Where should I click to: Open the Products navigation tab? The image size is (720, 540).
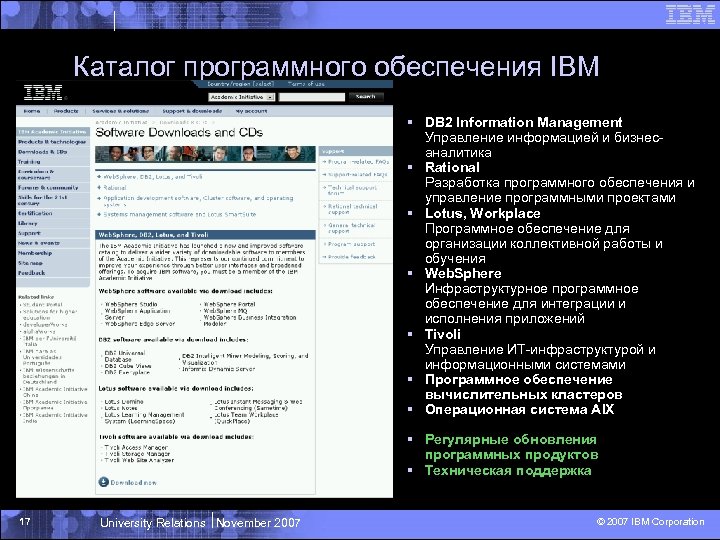point(66,111)
